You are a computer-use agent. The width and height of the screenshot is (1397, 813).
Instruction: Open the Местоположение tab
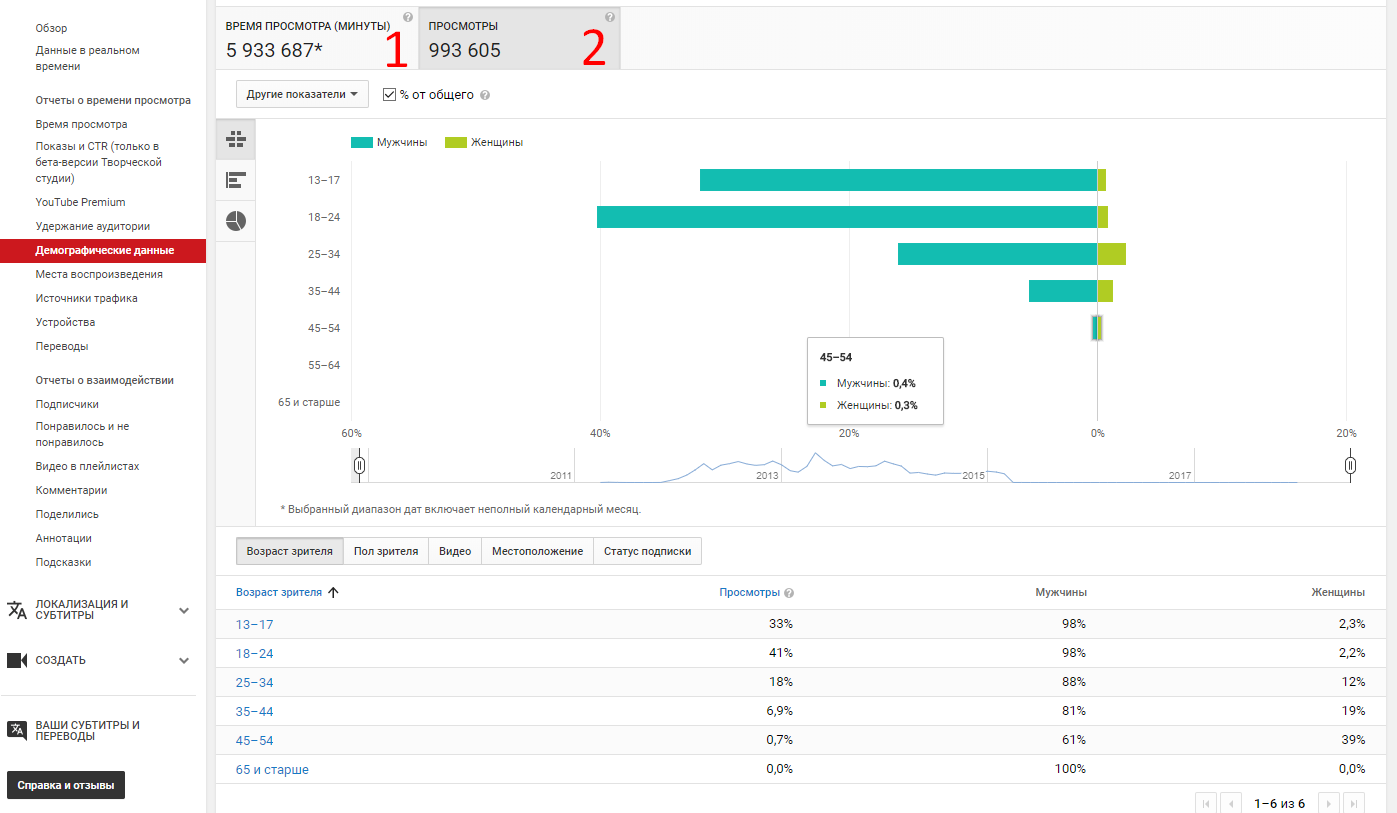537,551
